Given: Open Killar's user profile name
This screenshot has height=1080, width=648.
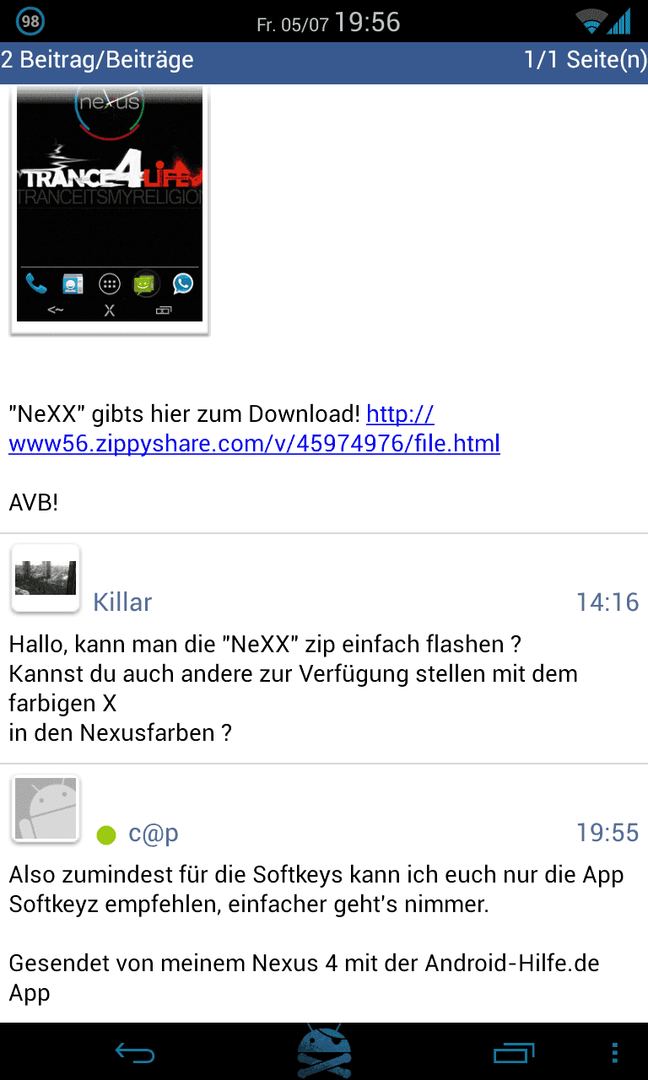Looking at the screenshot, I should tap(123, 602).
